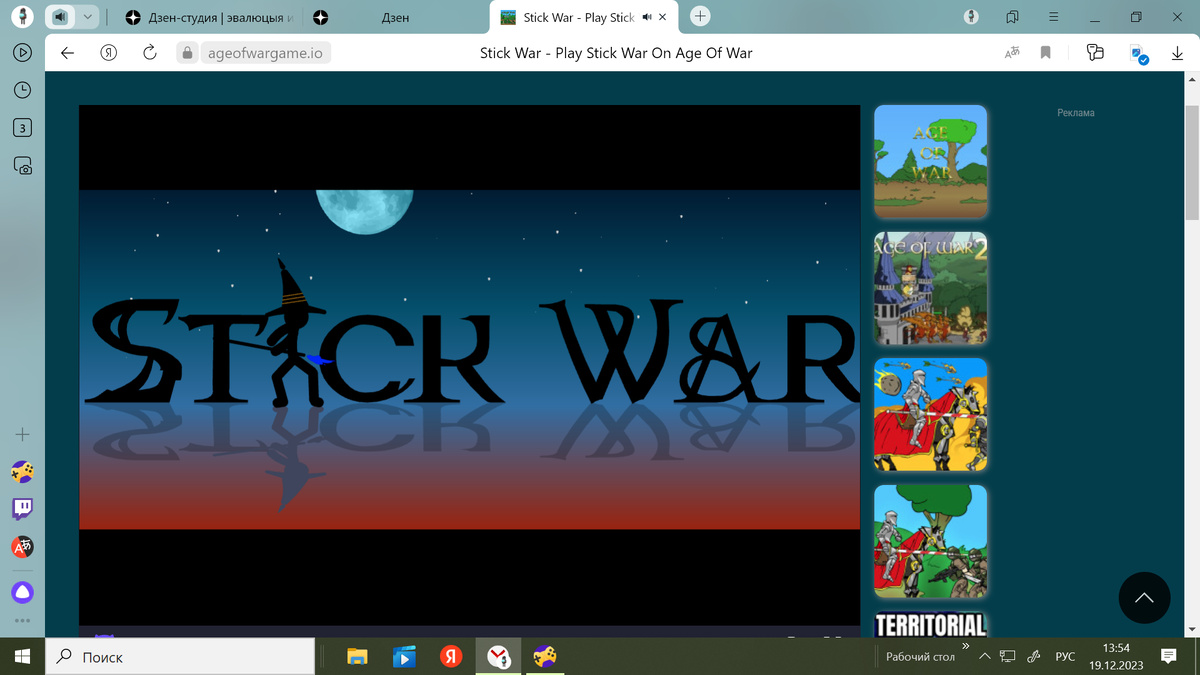Take a screenshot via the sidebar camera icon

pos(22,166)
